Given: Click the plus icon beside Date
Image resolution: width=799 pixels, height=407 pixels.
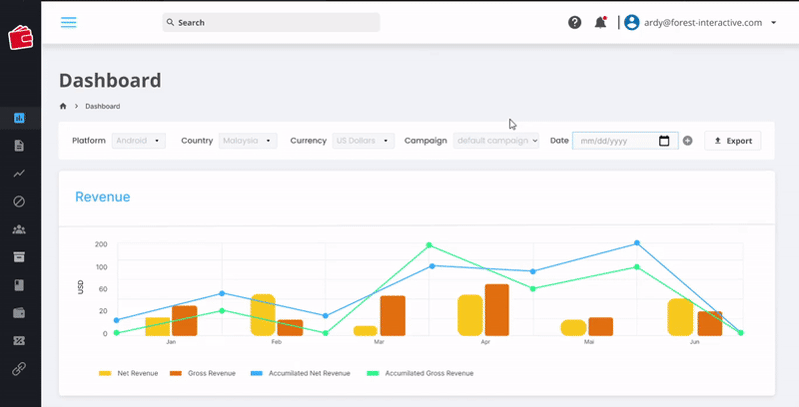Looking at the screenshot, I should 688,141.
